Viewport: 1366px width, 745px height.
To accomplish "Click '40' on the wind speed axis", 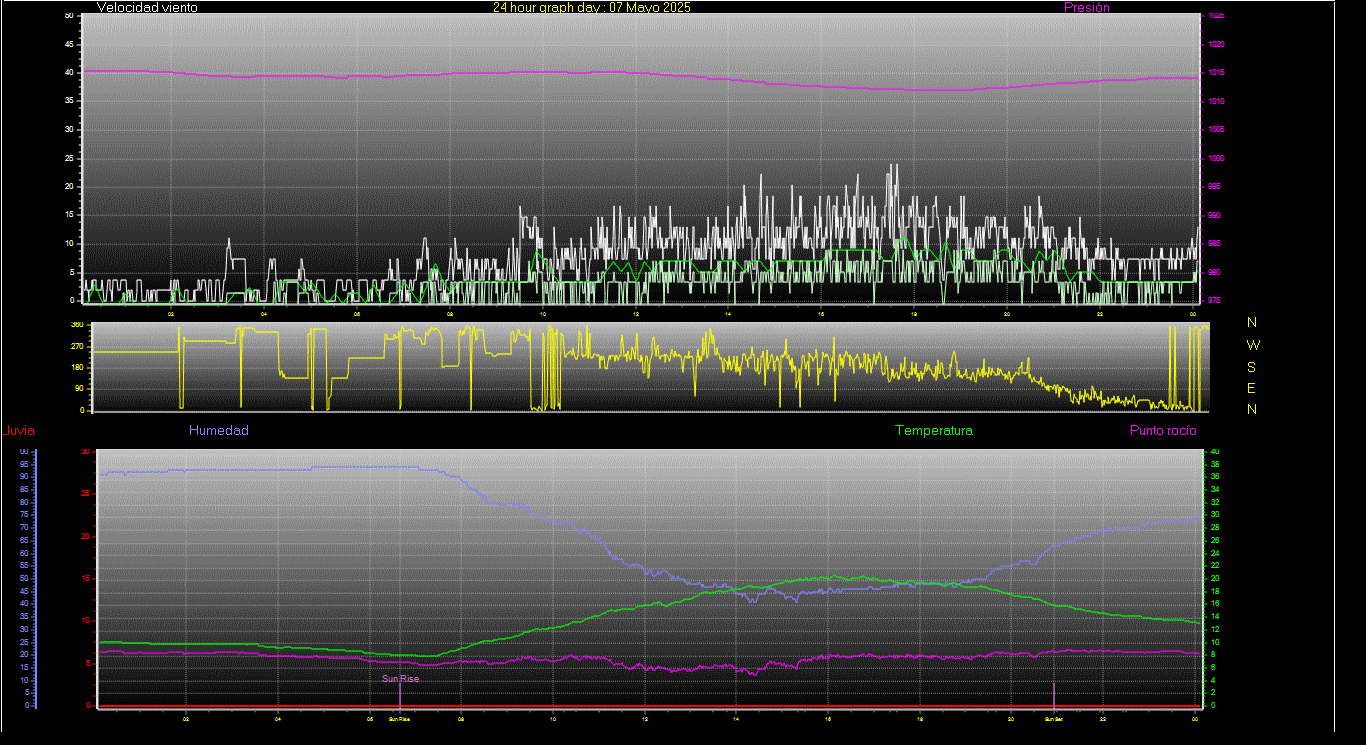I will tap(69, 73).
